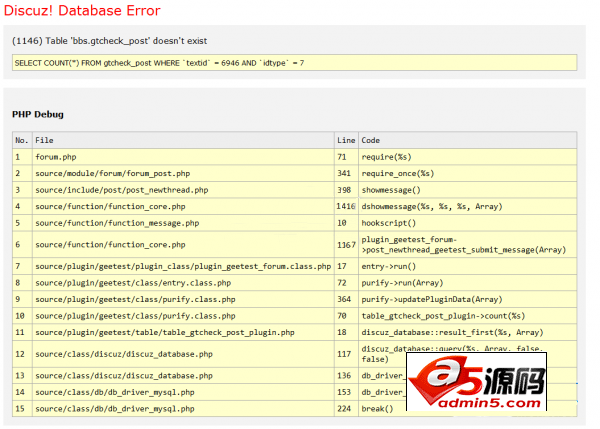Click the PHP Debug section title
The width and height of the screenshot is (600, 429).
[37, 114]
